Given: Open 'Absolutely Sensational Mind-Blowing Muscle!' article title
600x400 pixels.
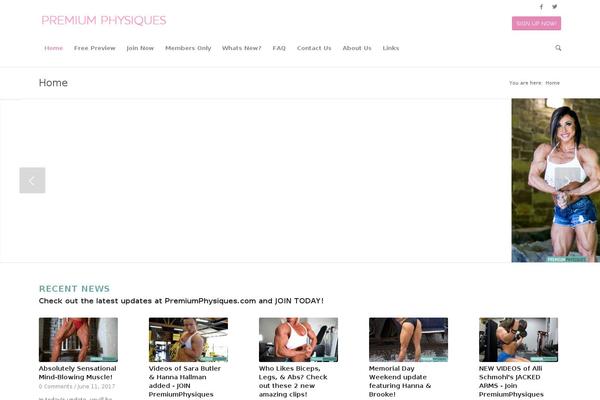Looking at the screenshot, I should 77,372.
